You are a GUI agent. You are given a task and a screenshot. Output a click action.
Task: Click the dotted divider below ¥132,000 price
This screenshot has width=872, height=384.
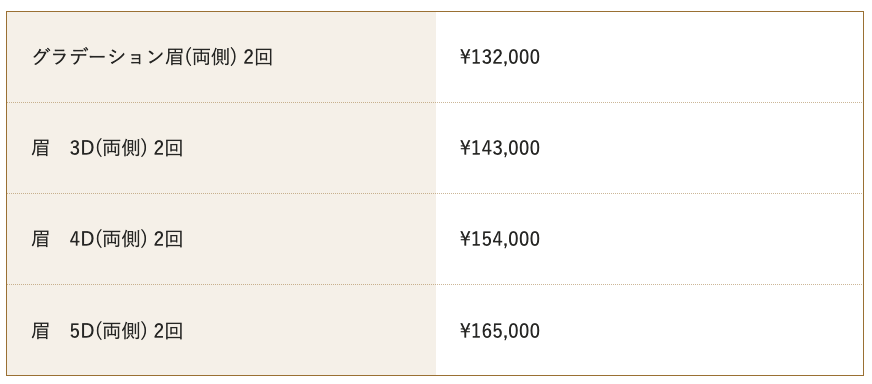tap(650, 102)
